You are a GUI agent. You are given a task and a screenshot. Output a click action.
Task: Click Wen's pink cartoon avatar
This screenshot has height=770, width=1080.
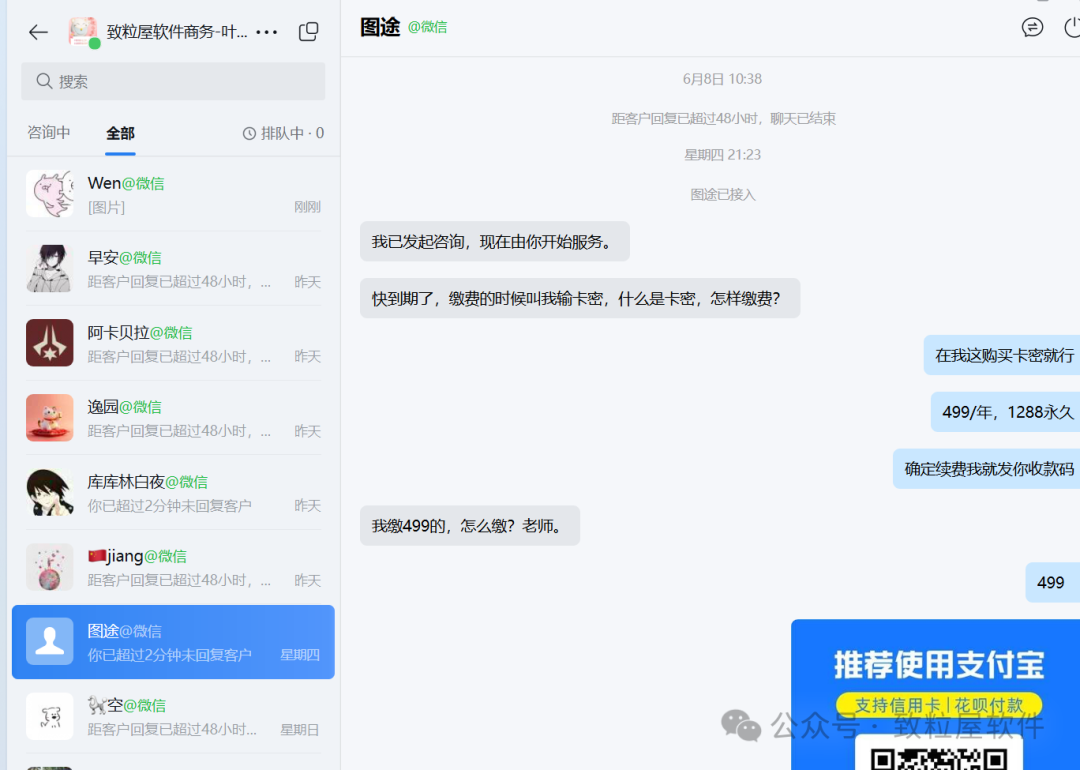point(50,194)
